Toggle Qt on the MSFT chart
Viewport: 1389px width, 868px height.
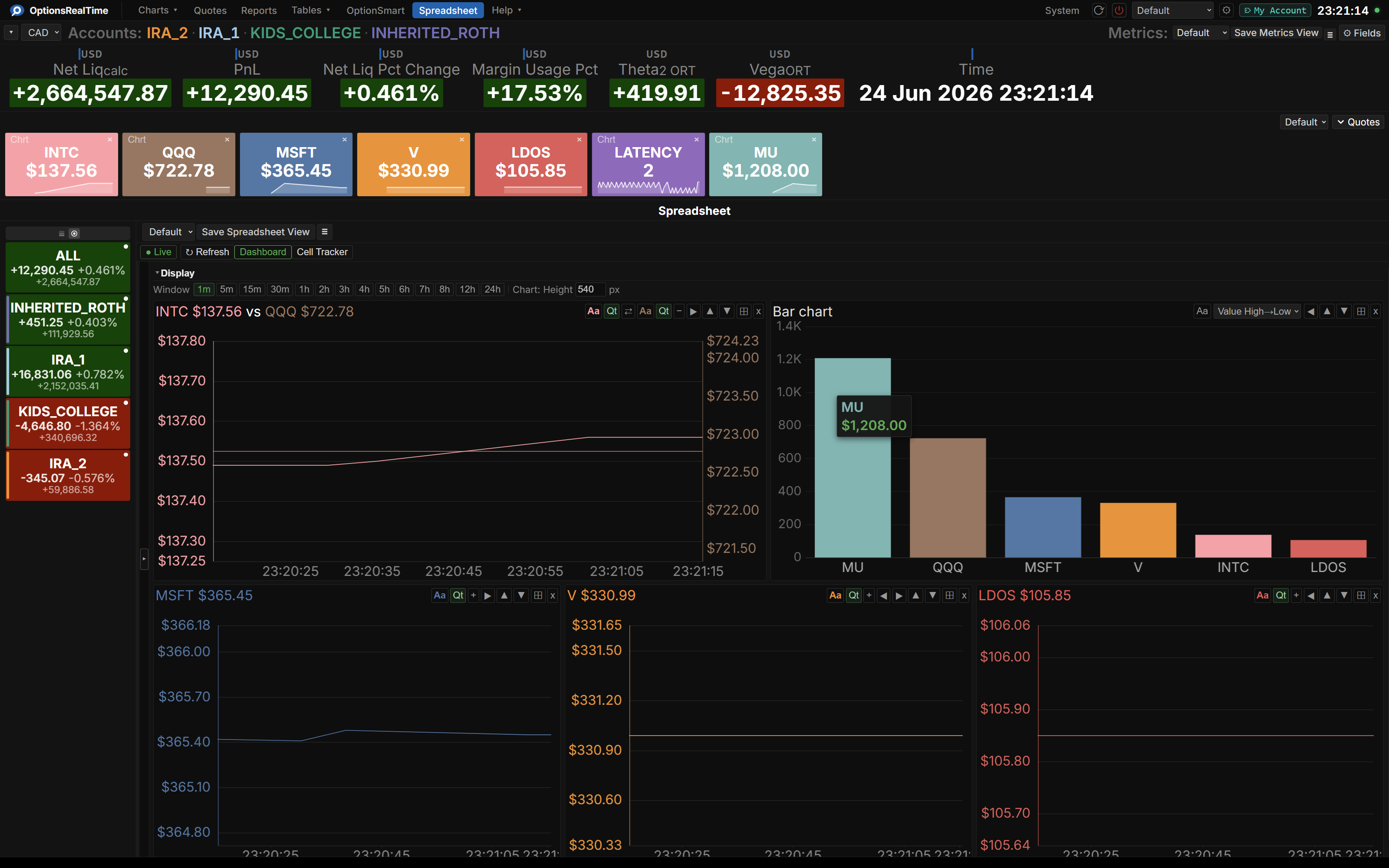(x=458, y=595)
